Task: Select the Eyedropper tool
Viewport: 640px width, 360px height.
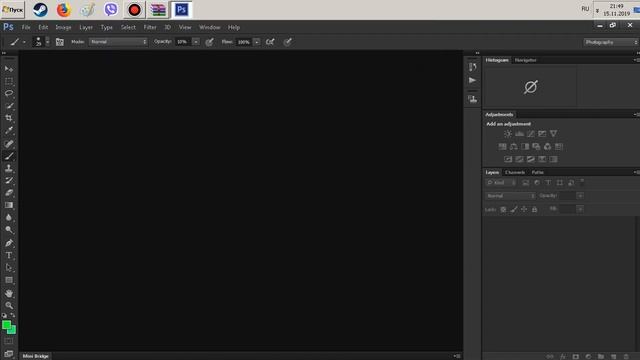Action: pos(9,131)
